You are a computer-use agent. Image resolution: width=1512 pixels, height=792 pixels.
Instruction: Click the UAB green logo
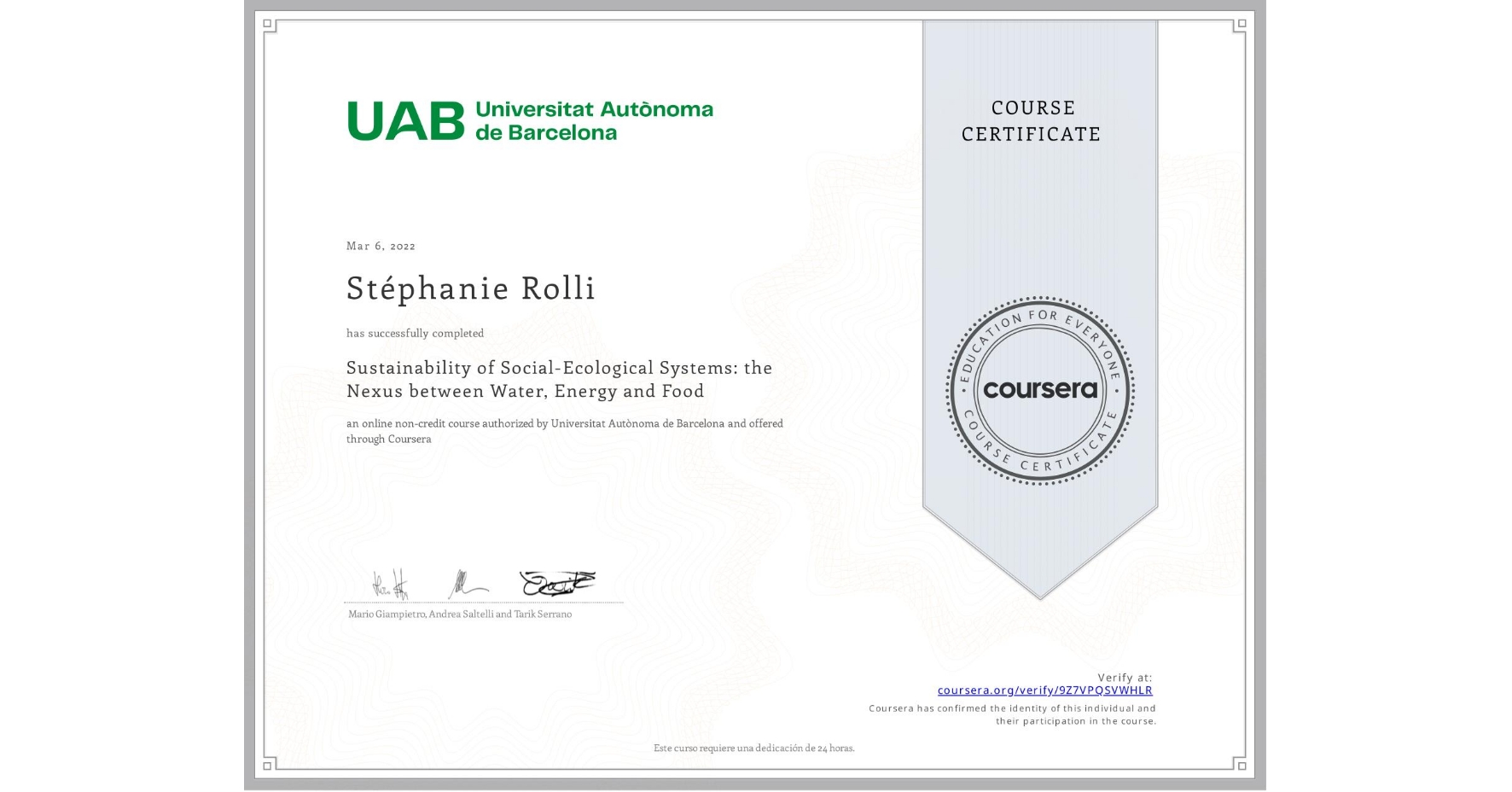pos(401,119)
